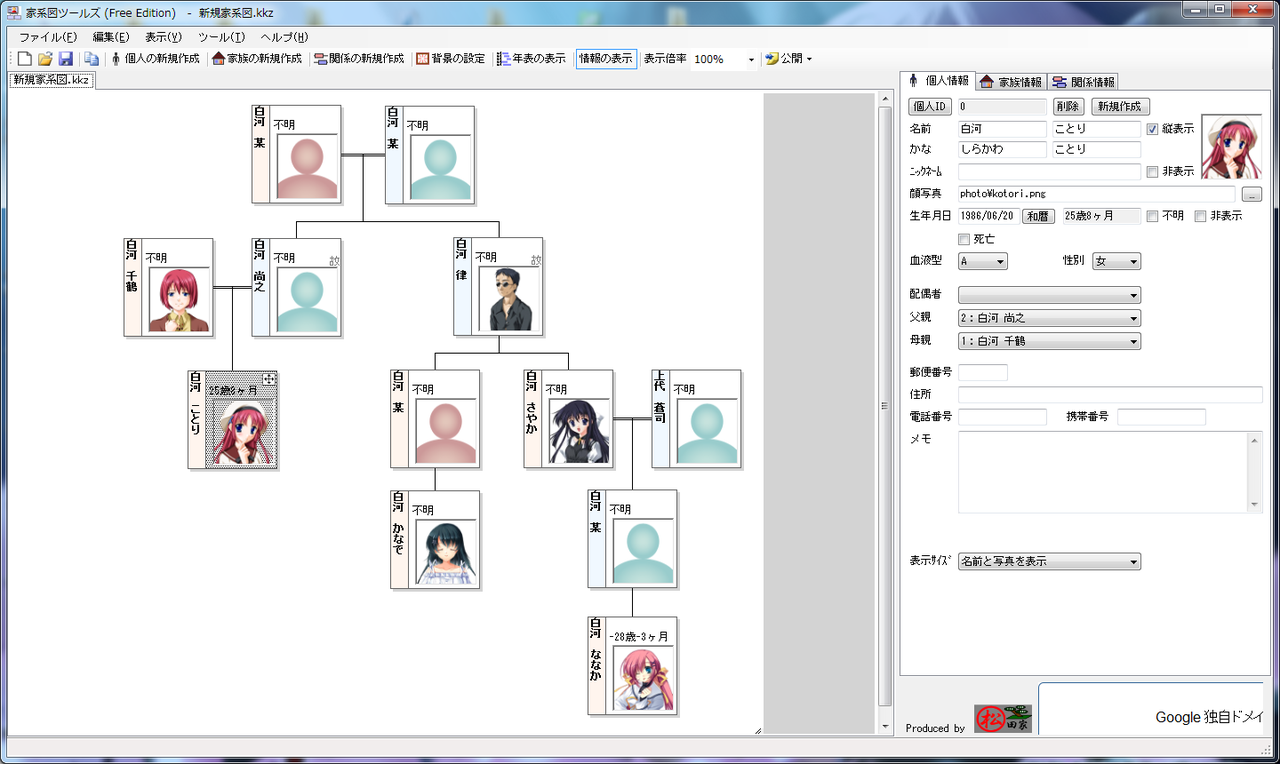Viewport: 1280px width, 764px height.
Task: Open the 表示 menu
Action: pyautogui.click(x=163, y=37)
